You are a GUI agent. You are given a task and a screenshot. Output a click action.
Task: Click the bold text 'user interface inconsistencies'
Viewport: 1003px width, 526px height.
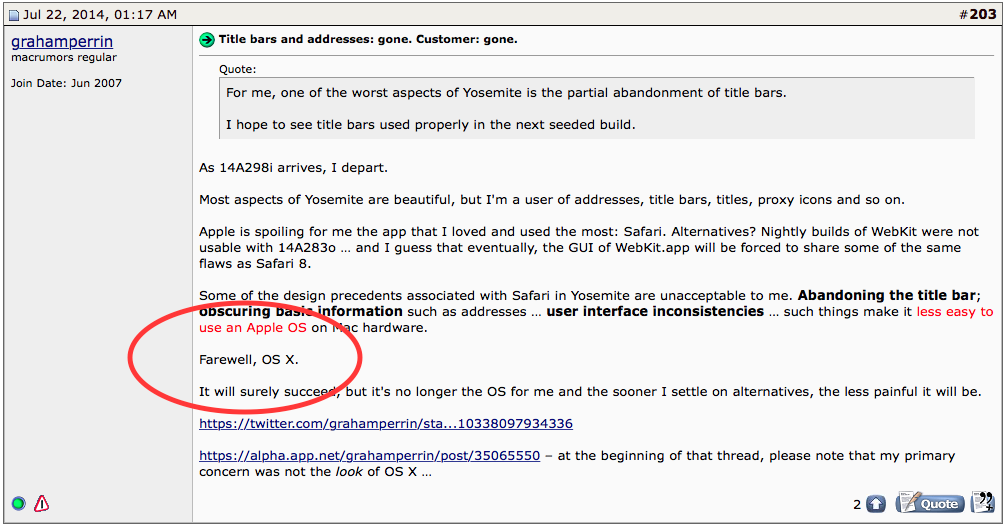coord(655,312)
